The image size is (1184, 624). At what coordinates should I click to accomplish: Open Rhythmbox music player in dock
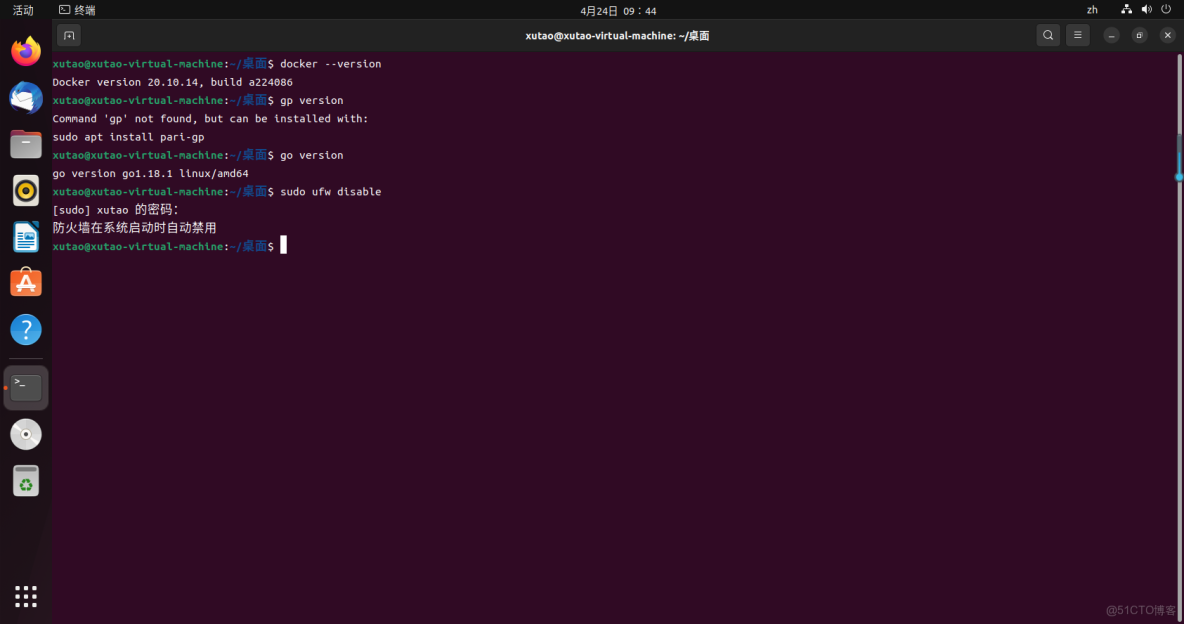coord(26,190)
